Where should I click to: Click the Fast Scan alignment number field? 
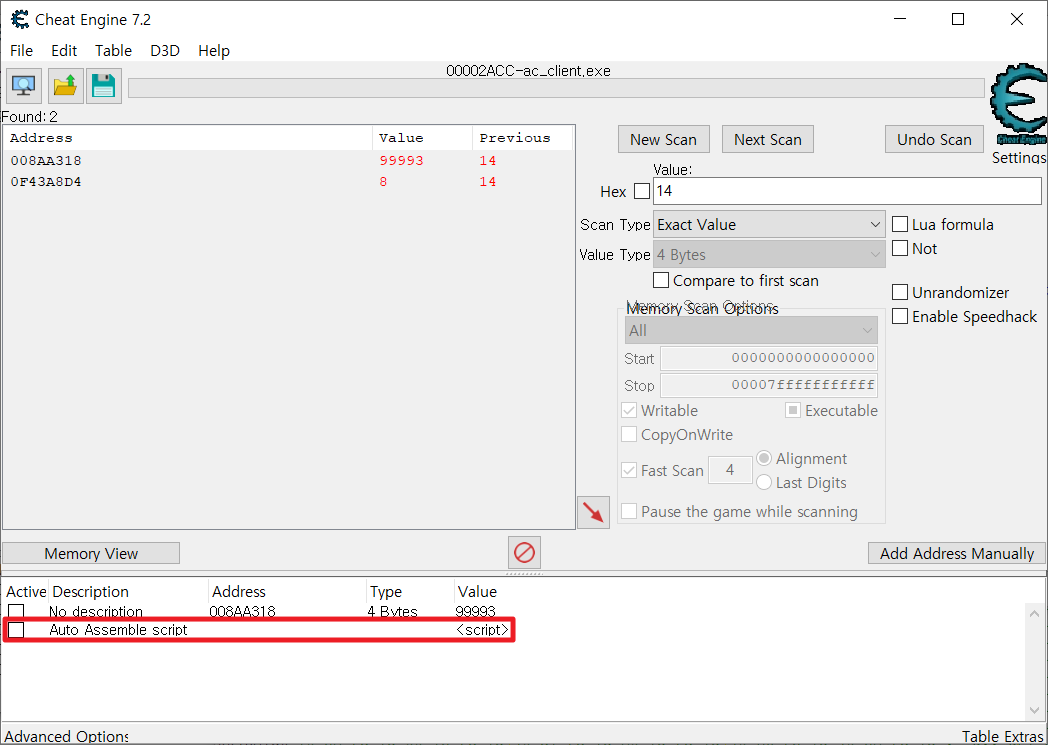pyautogui.click(x=730, y=470)
